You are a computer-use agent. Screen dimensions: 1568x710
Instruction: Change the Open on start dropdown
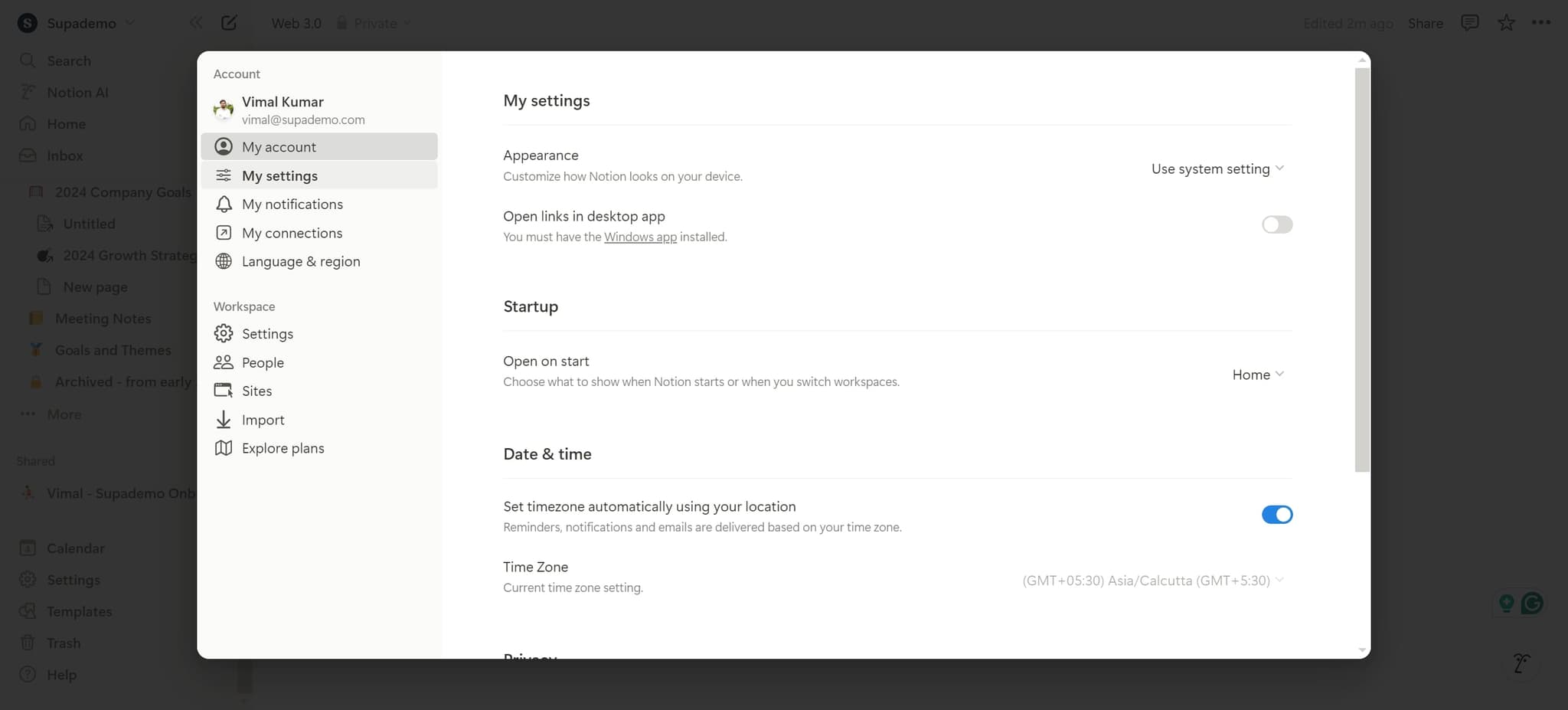pyautogui.click(x=1256, y=375)
